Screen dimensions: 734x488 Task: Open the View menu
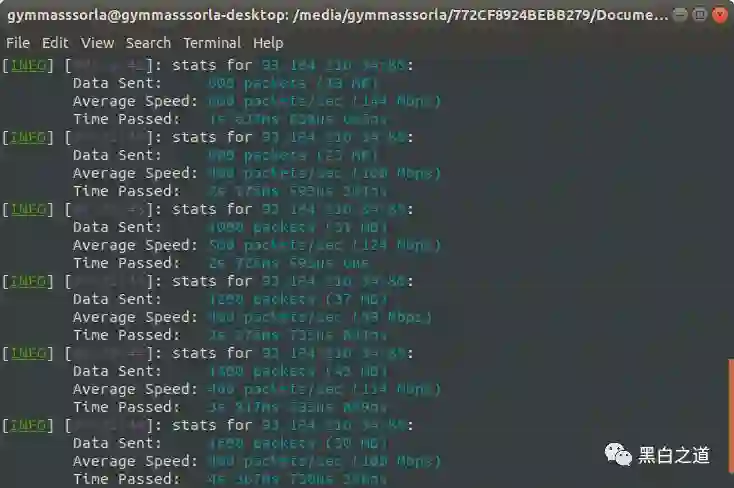click(97, 43)
